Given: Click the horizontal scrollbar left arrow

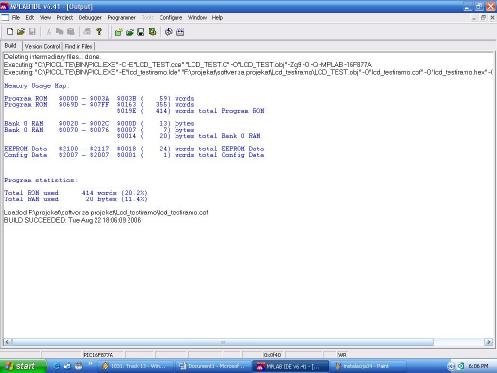Looking at the screenshot, I should (x=7, y=342).
